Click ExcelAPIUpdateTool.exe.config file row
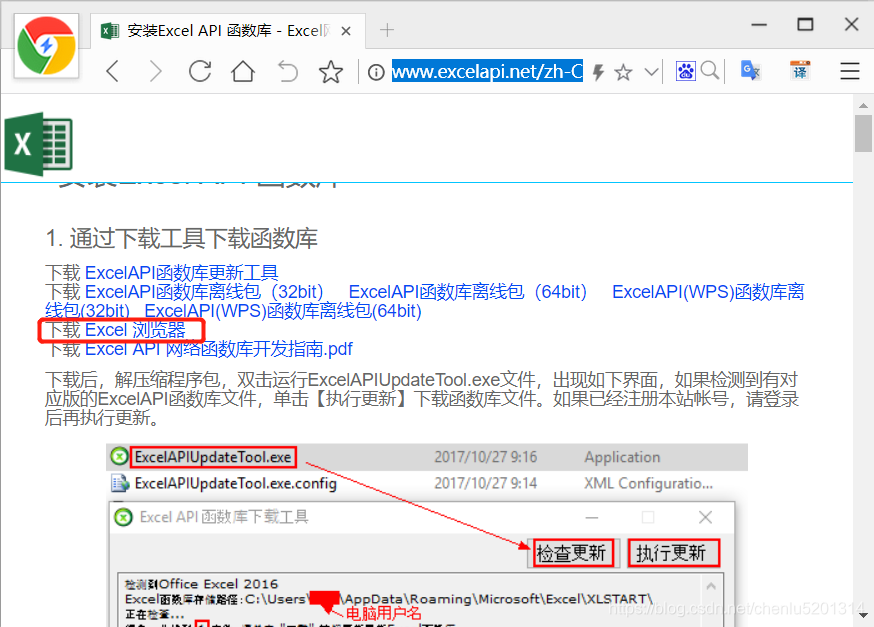This screenshot has height=627, width=874. [427, 483]
